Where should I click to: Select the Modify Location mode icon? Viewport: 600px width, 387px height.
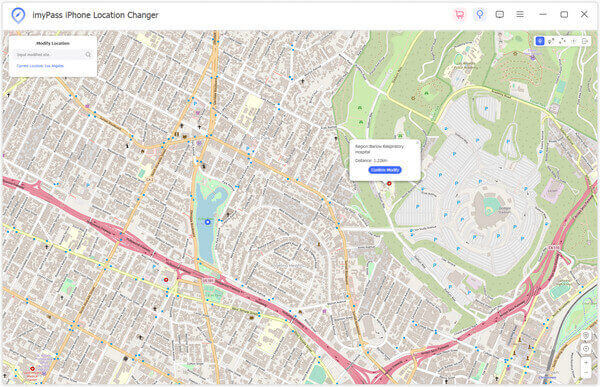coord(540,41)
